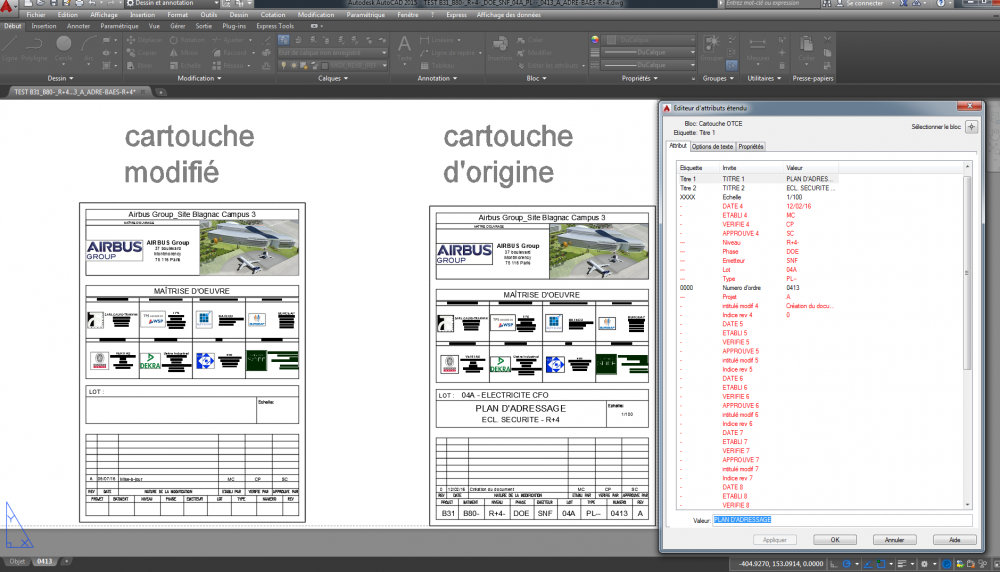
Task: Click the Coller paste icon
Action: pyautogui.click(x=806, y=48)
